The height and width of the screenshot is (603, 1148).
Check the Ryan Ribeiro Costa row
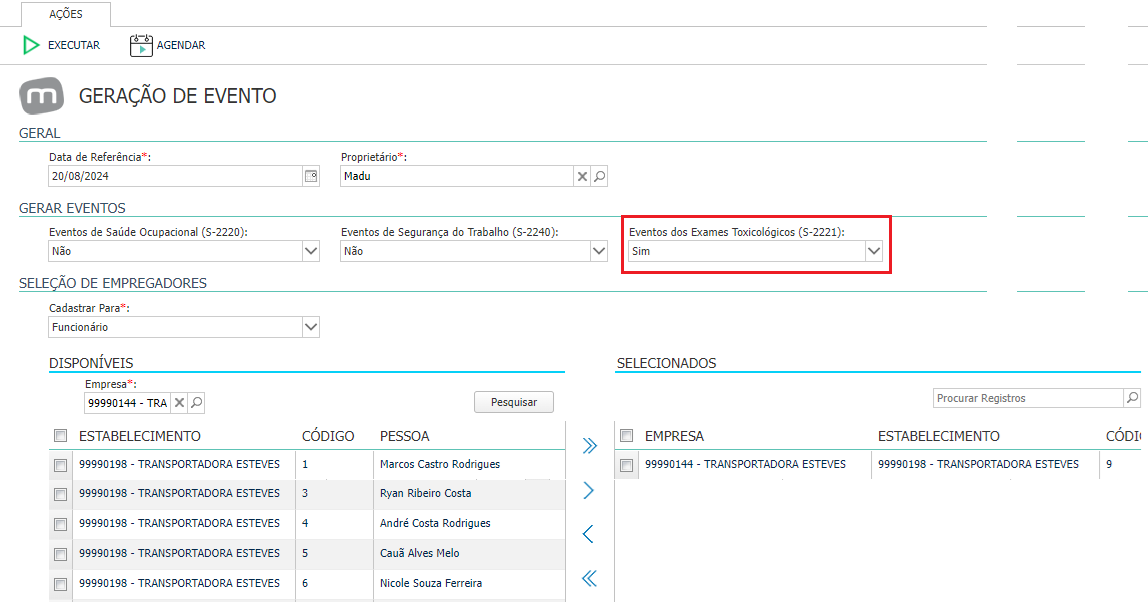[x=61, y=494]
